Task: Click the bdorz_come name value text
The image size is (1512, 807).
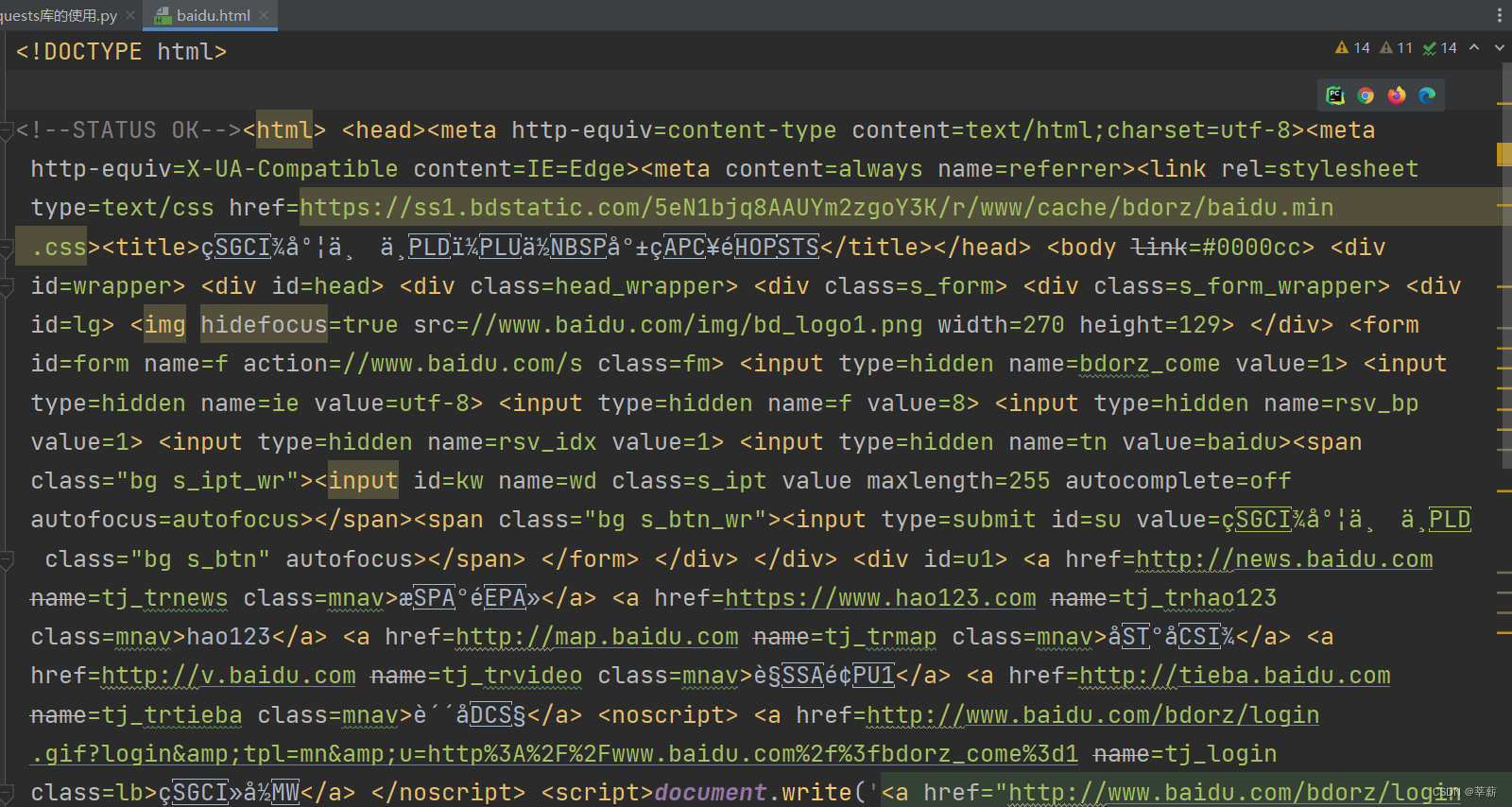Action: pyautogui.click(x=1150, y=364)
